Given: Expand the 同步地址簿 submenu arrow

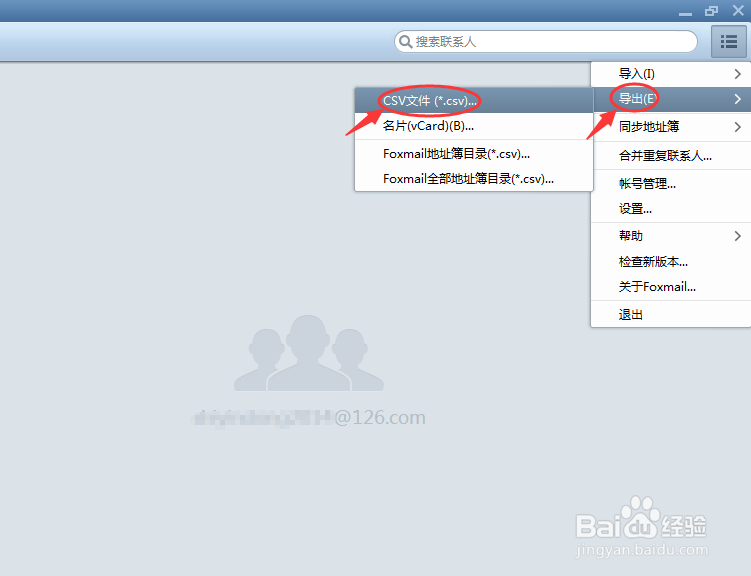Looking at the screenshot, I should pos(738,127).
